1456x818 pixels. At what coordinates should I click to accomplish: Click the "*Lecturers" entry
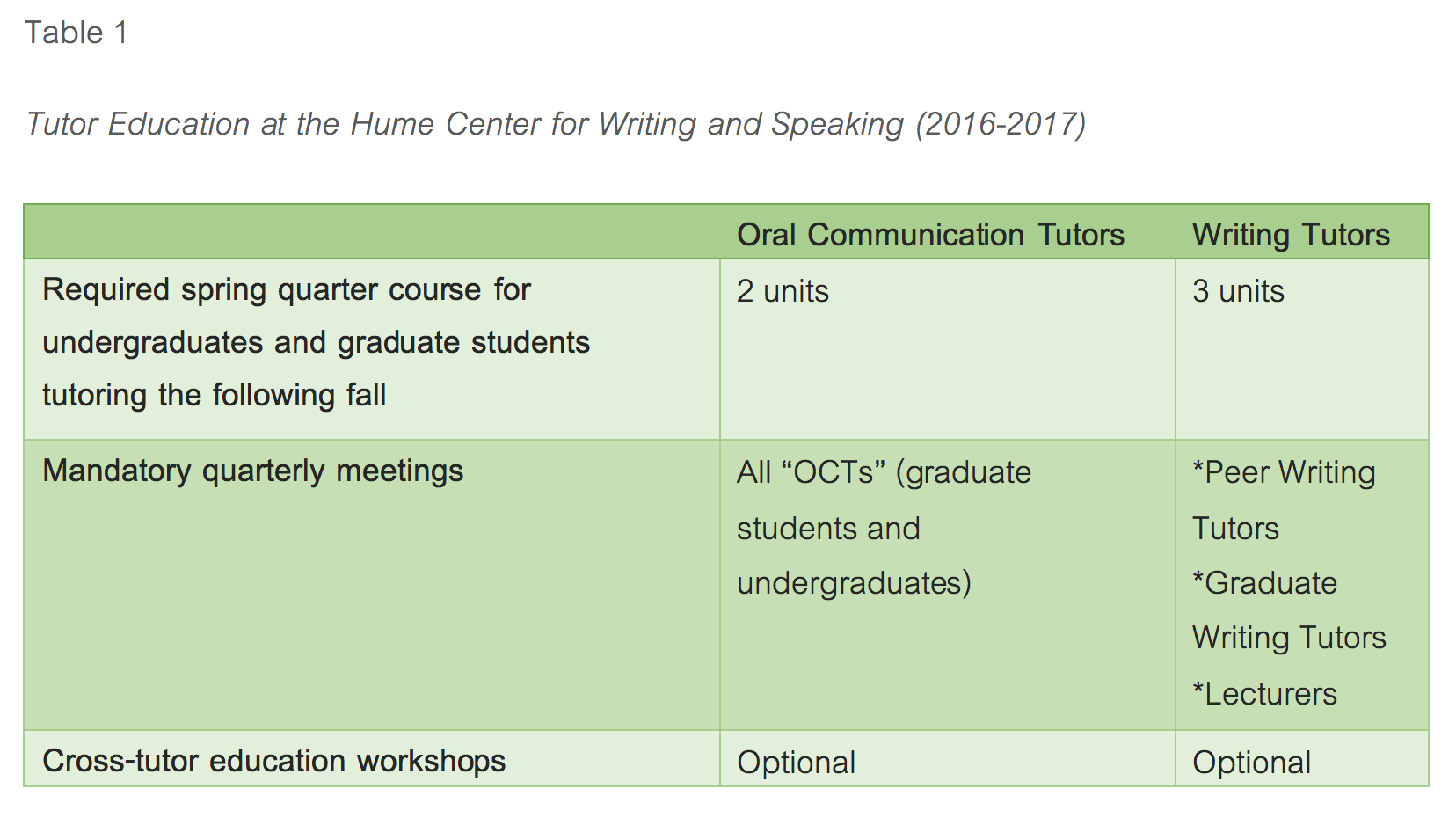(1264, 694)
